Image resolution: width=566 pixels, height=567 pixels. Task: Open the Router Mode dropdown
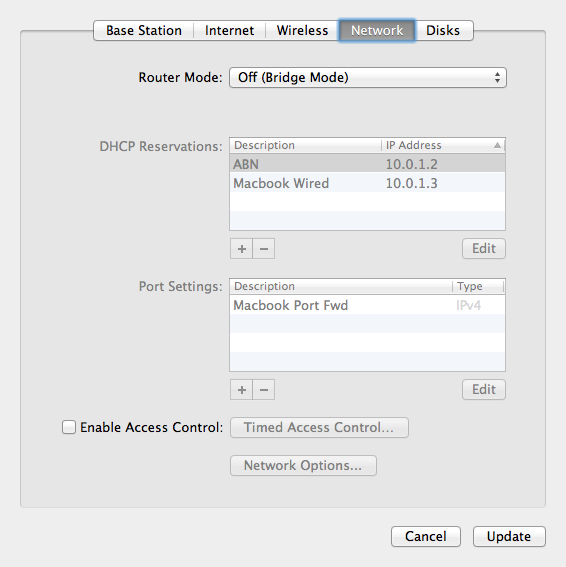point(368,77)
